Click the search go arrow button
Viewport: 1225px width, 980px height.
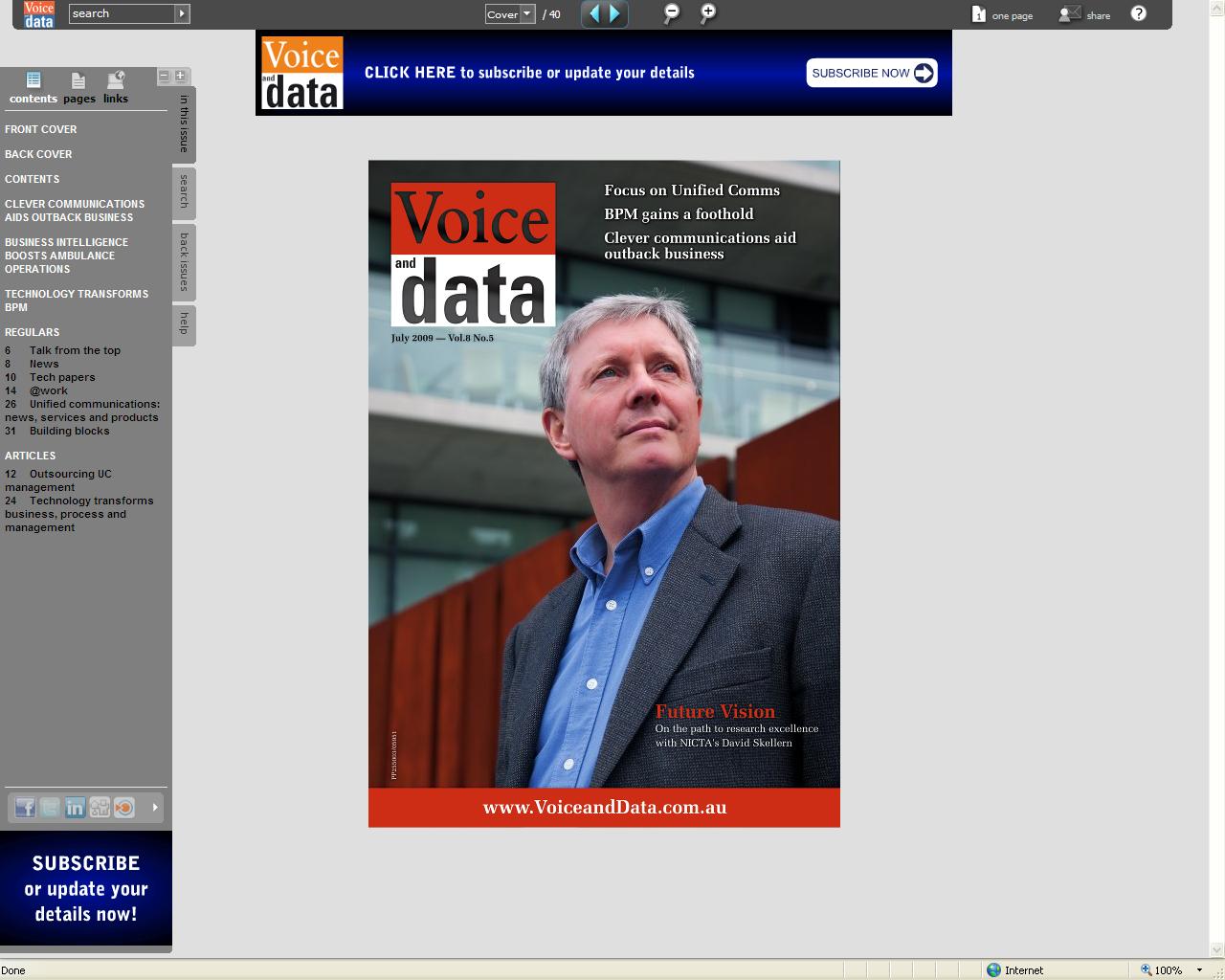[x=182, y=13]
